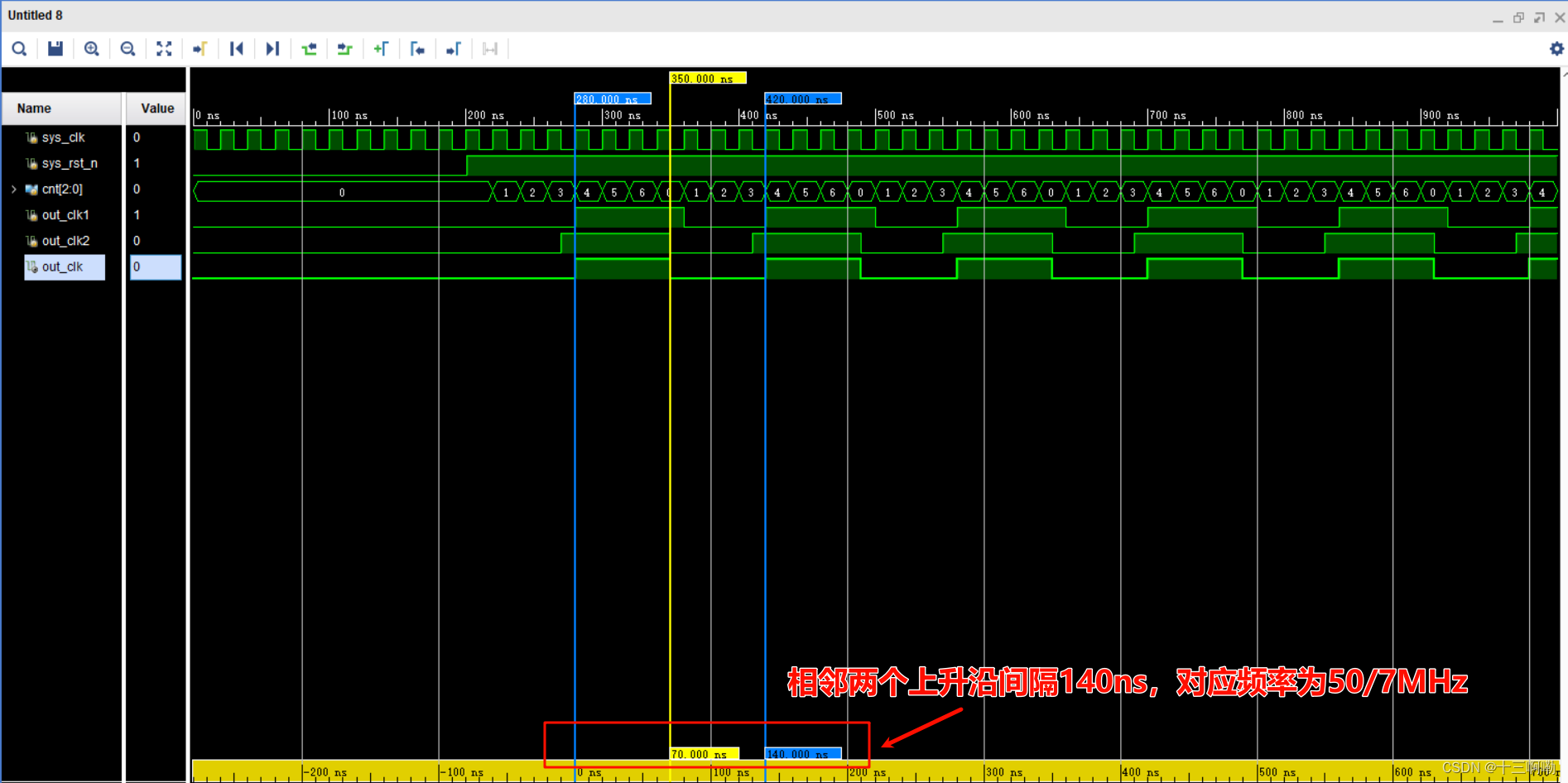Viewport: 1568px width, 783px height.
Task: Go to next signal transition
Action: 344,49
